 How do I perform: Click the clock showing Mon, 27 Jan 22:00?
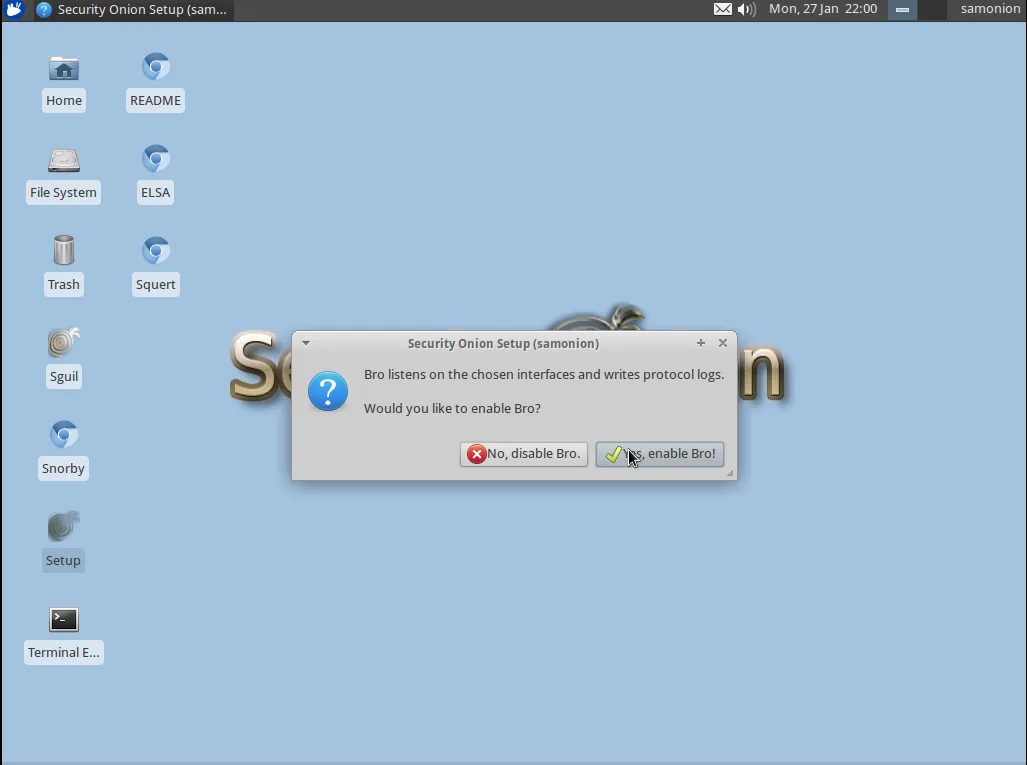click(x=823, y=9)
